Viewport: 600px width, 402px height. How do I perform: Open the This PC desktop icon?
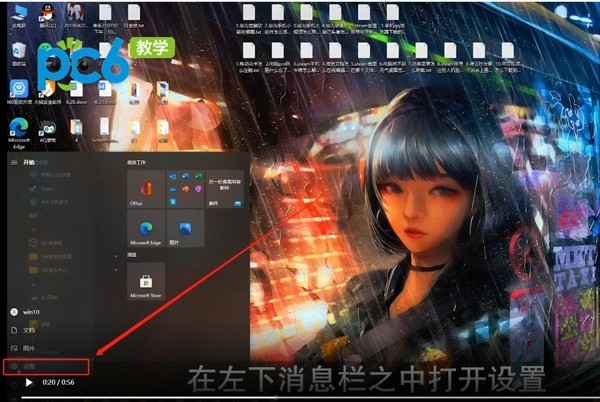pyautogui.click(x=19, y=16)
